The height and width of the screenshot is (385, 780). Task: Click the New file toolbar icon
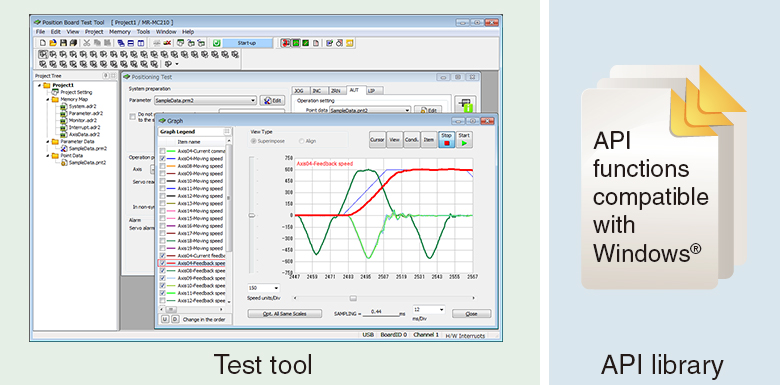pyautogui.click(x=43, y=43)
